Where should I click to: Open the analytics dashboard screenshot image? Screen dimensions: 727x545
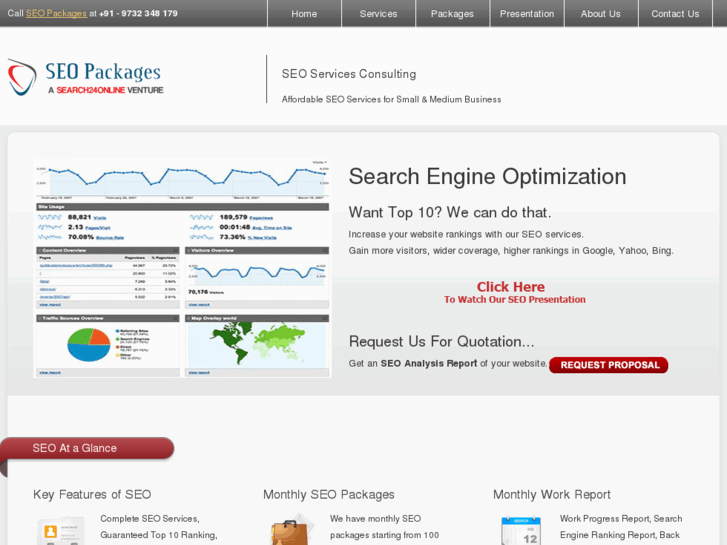tap(182, 268)
